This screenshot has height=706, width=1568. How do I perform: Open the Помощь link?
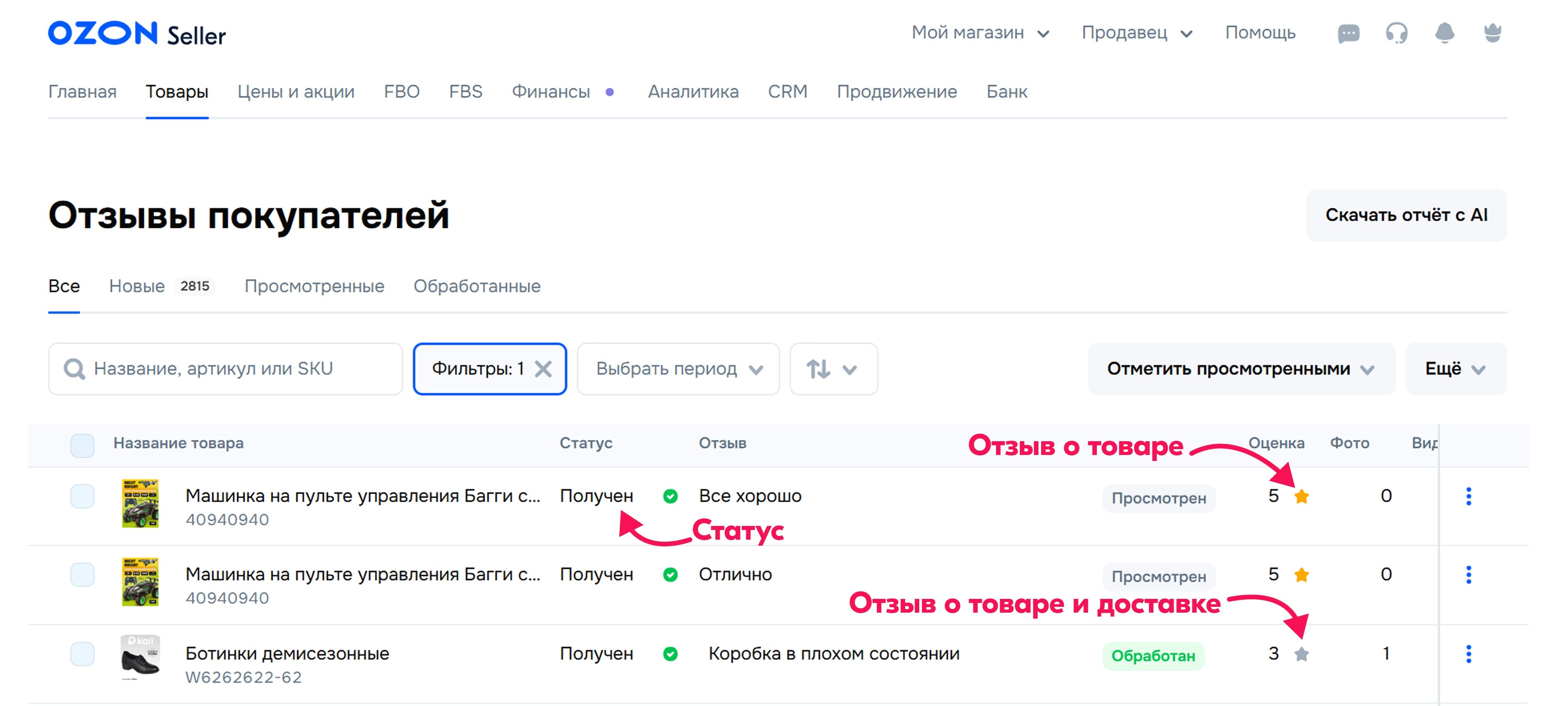pos(1260,33)
